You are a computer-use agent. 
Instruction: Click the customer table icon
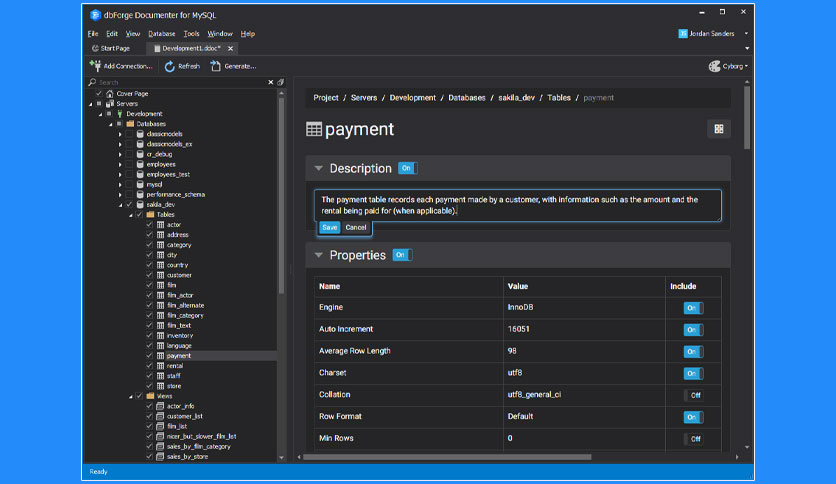tap(160, 275)
